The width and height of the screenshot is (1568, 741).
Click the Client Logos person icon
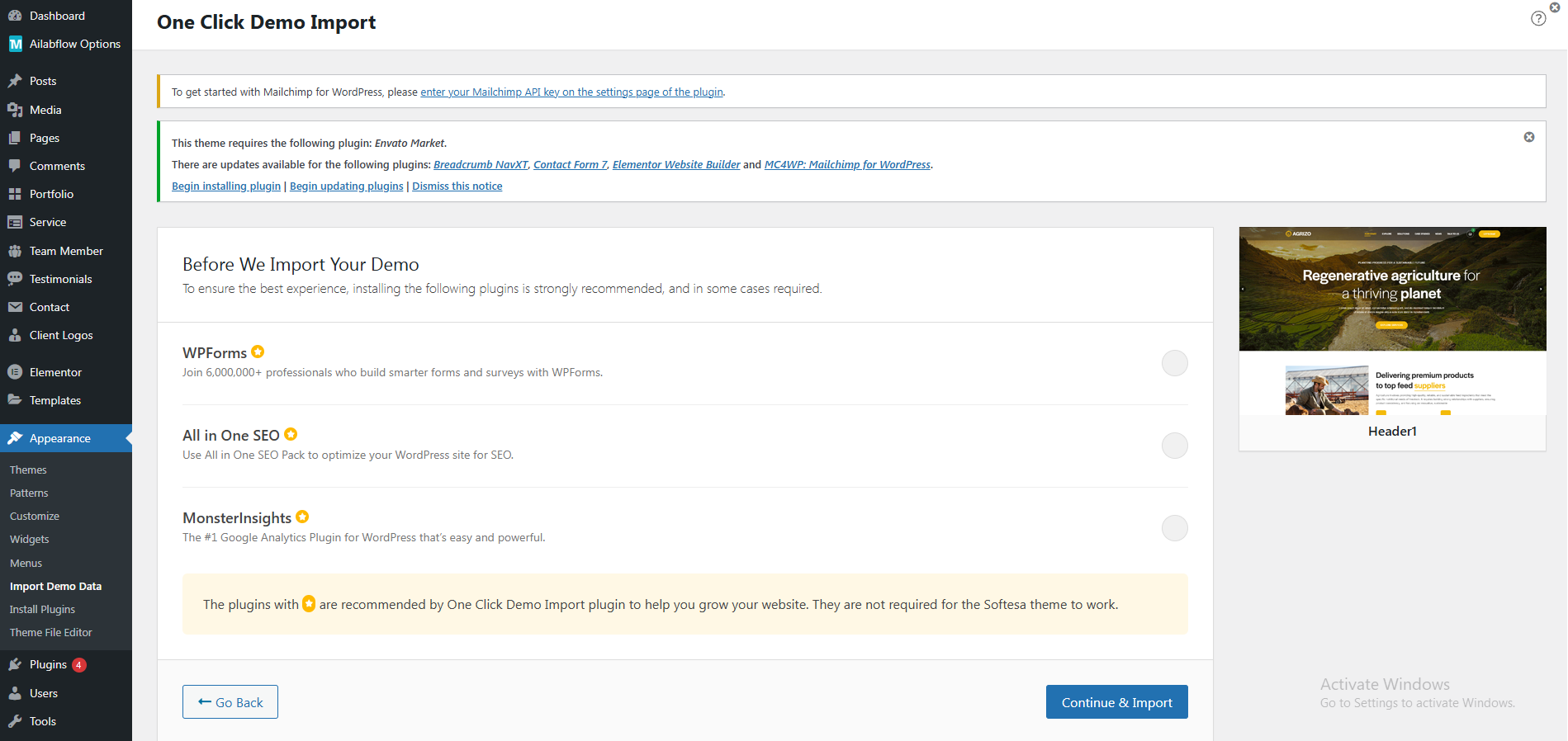[15, 335]
